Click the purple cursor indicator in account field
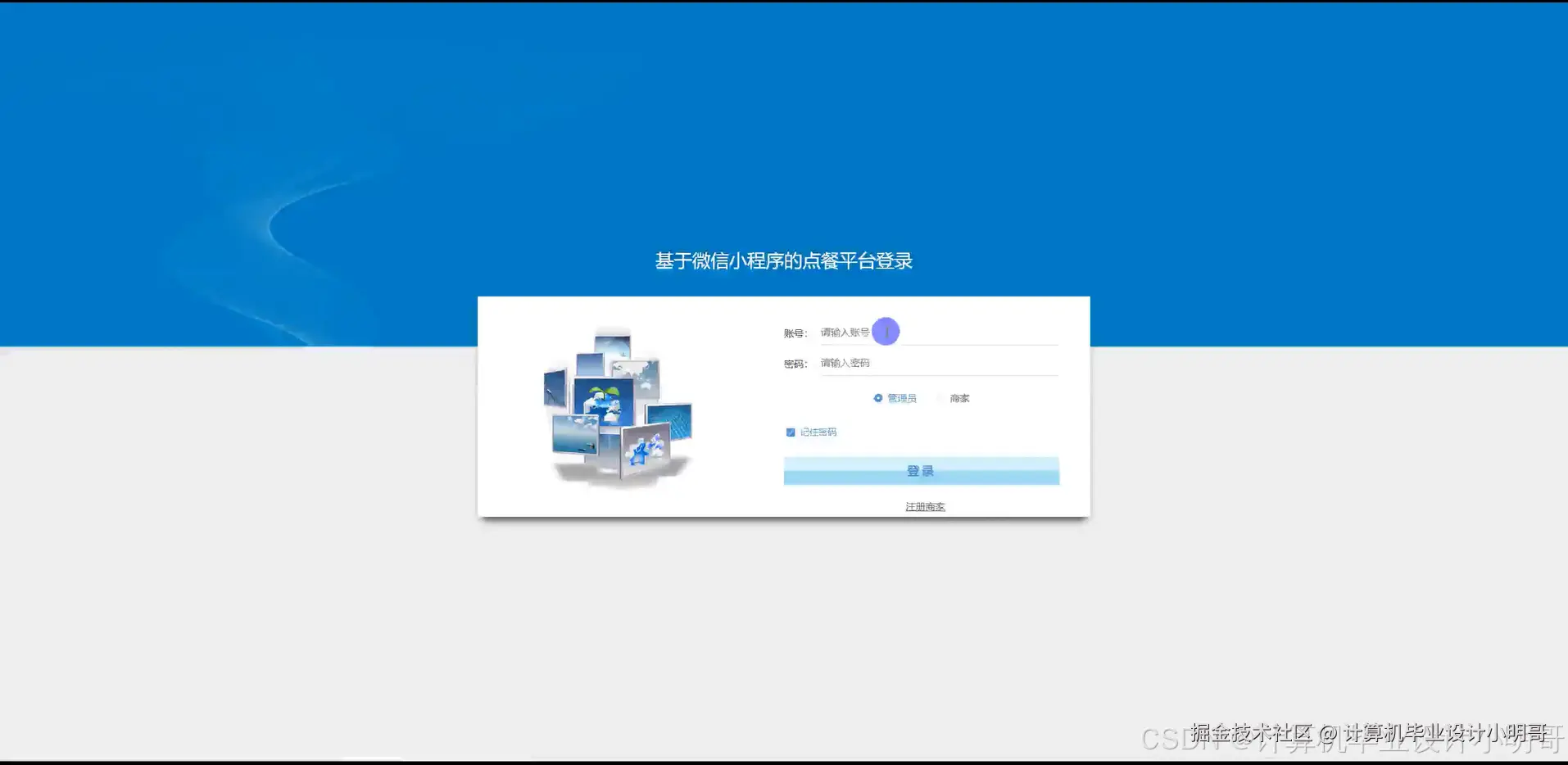 [x=886, y=331]
